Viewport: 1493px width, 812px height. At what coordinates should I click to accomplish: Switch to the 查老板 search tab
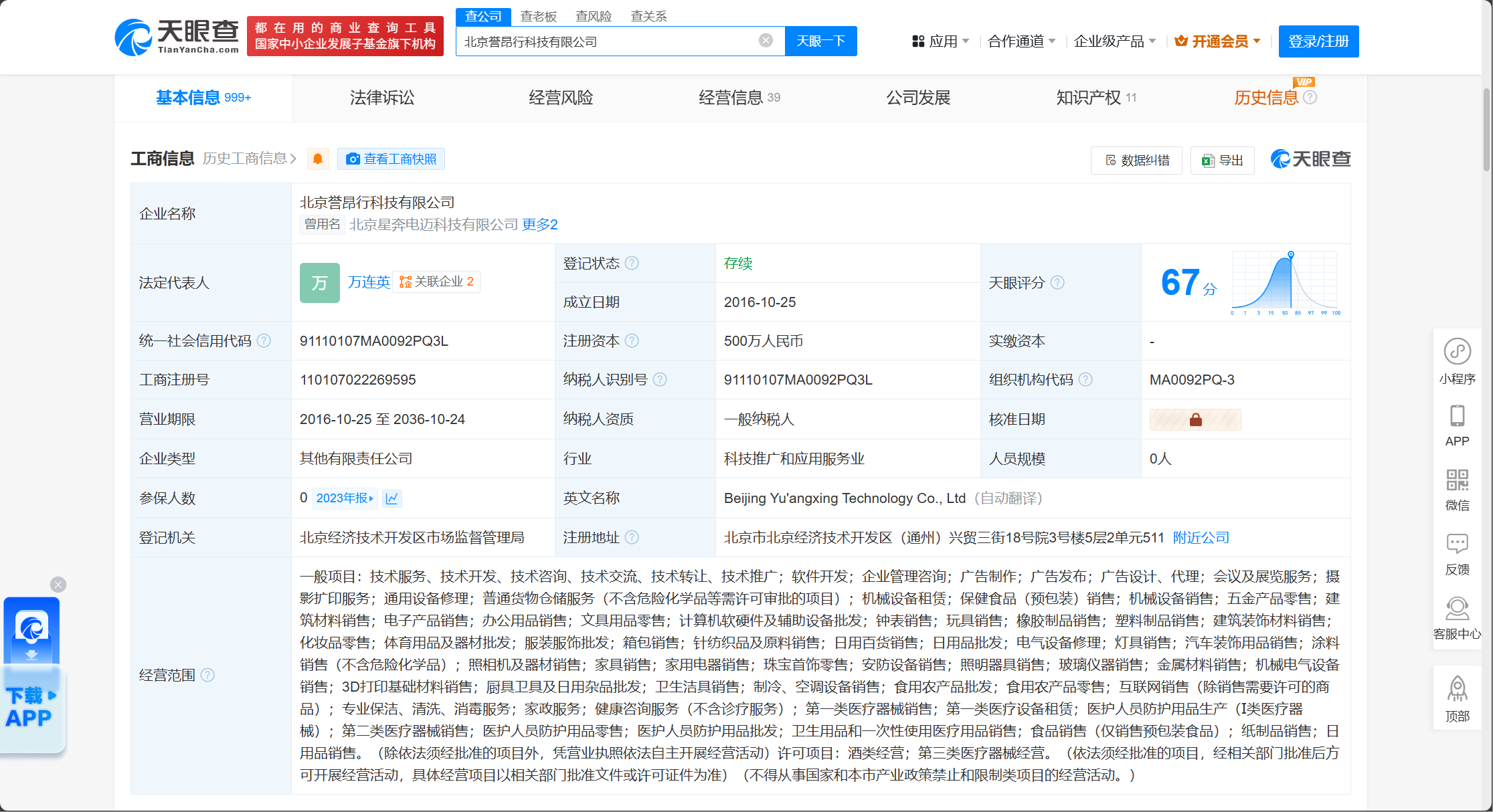539,17
